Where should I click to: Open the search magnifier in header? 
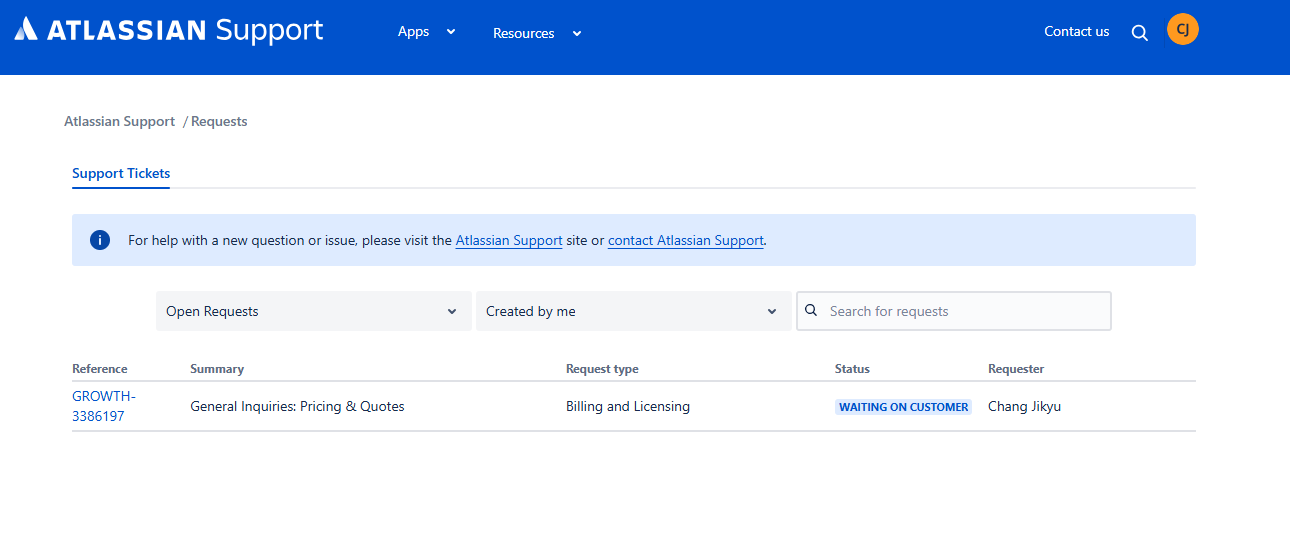1140,32
